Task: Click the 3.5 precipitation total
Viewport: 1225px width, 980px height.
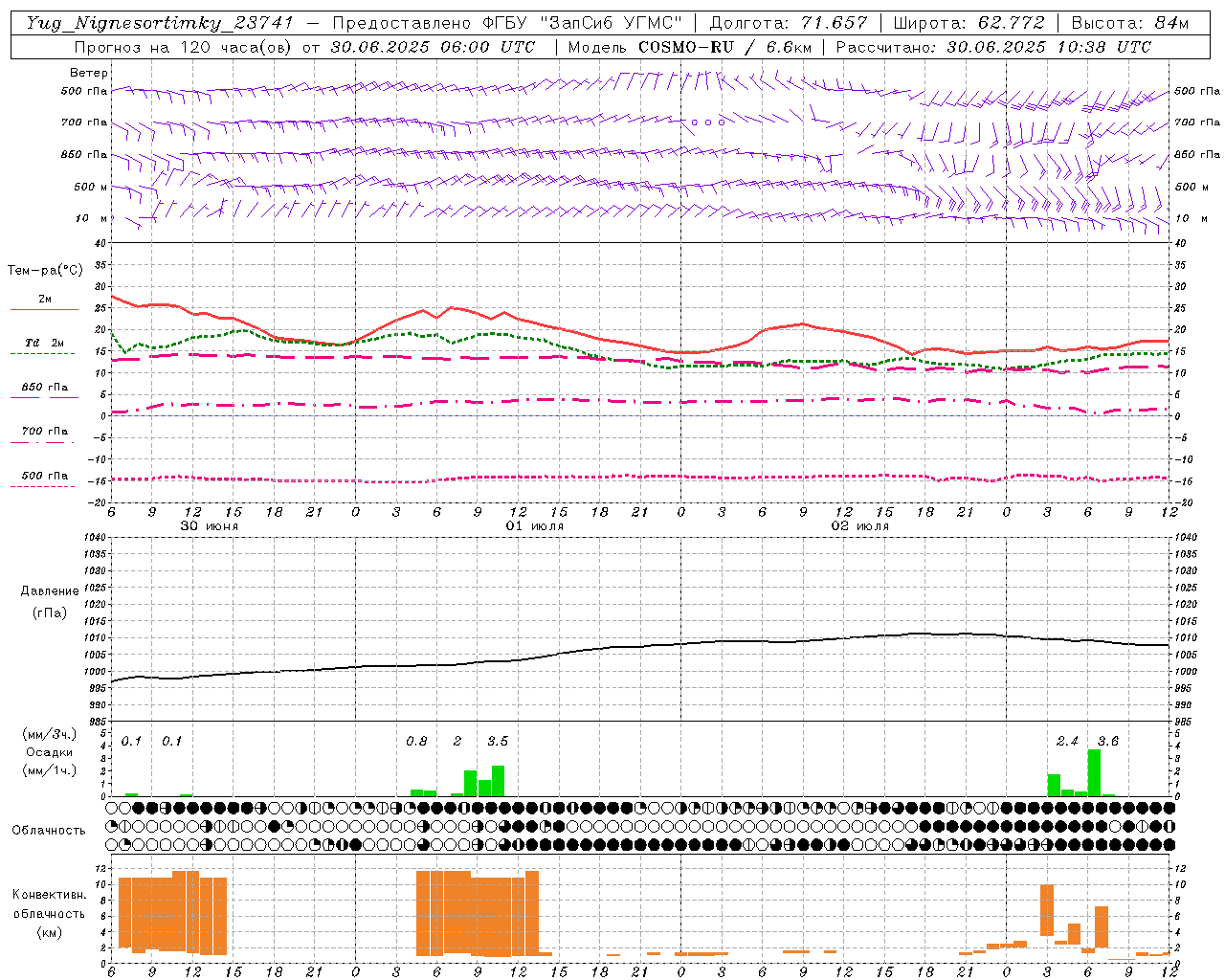Action: click(x=498, y=742)
